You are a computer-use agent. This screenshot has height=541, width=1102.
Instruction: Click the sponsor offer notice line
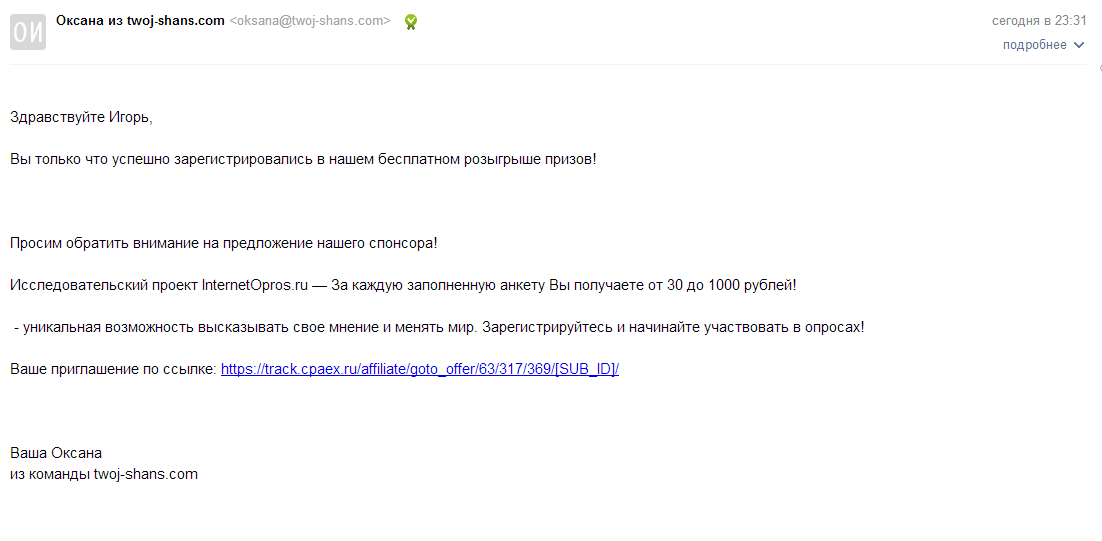point(224,243)
